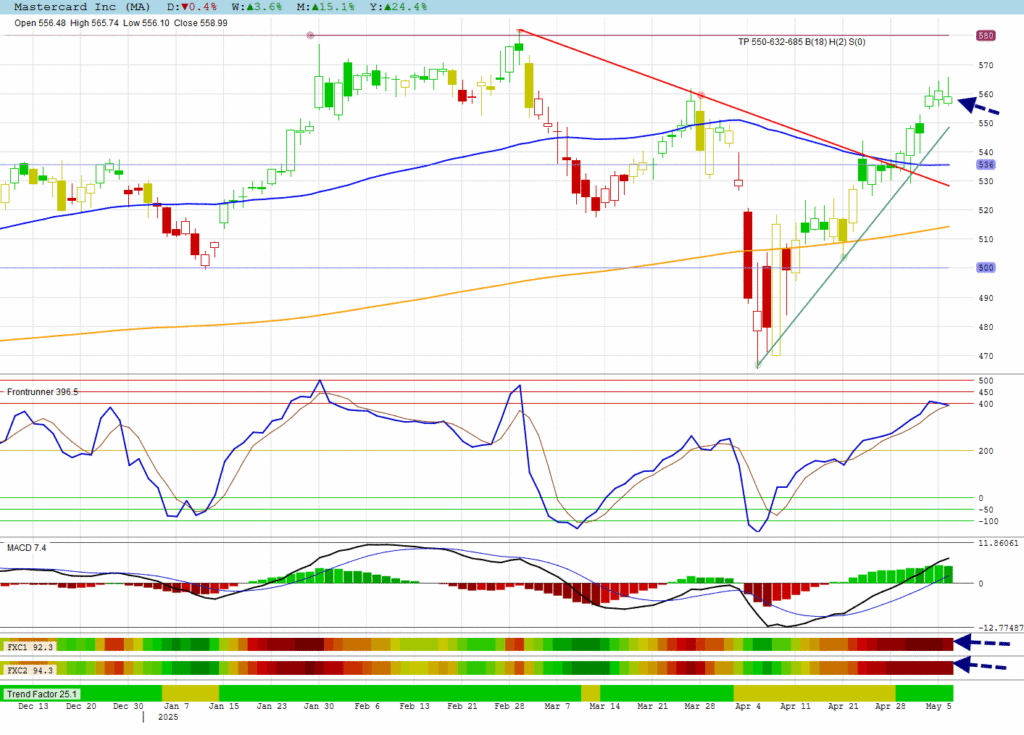Click the Mastercard Inc (MA) chart title
Image resolution: width=1024 pixels, height=735 pixels.
(x=82, y=7)
